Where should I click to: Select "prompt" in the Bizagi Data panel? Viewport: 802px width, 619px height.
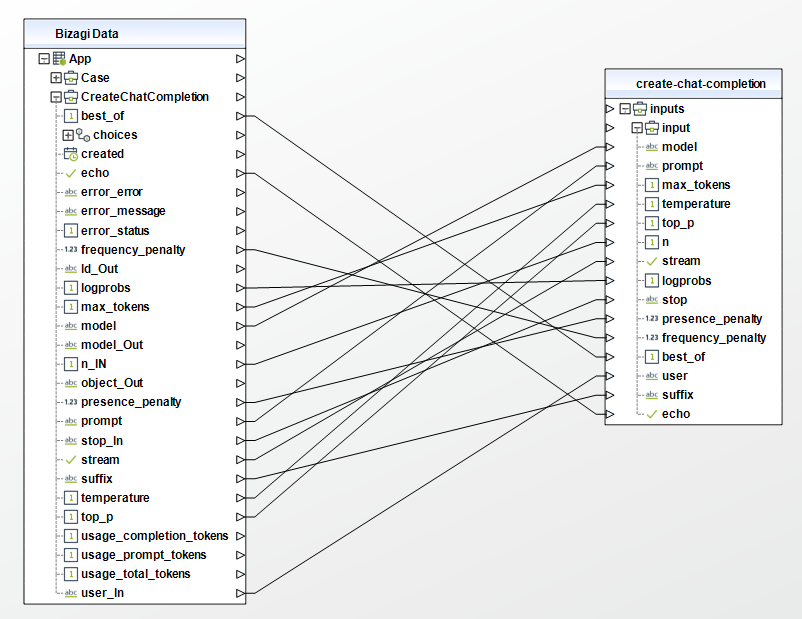102,422
